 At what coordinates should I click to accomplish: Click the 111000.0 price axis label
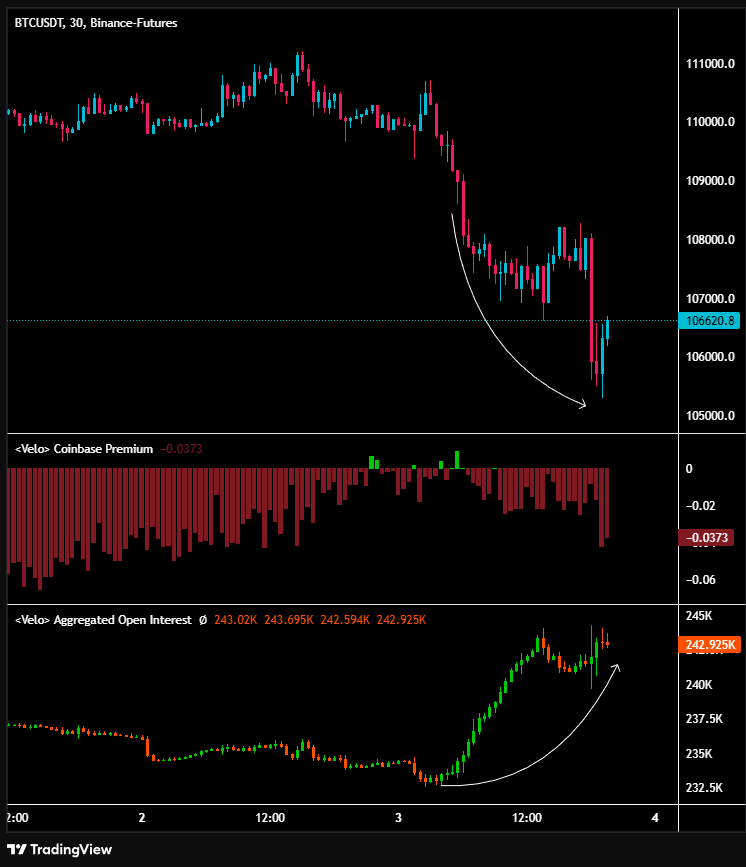click(x=711, y=64)
